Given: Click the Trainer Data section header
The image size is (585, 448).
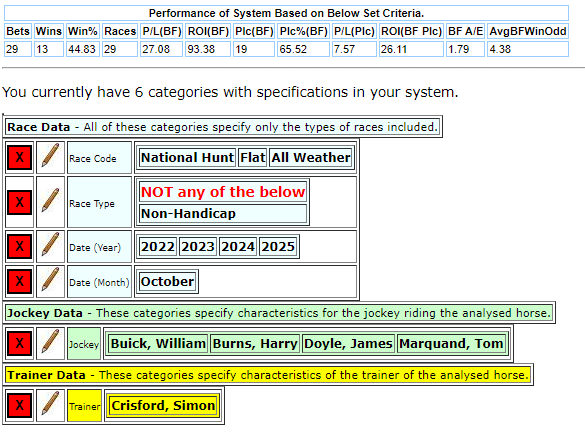Looking at the screenshot, I should click(x=268, y=375).
